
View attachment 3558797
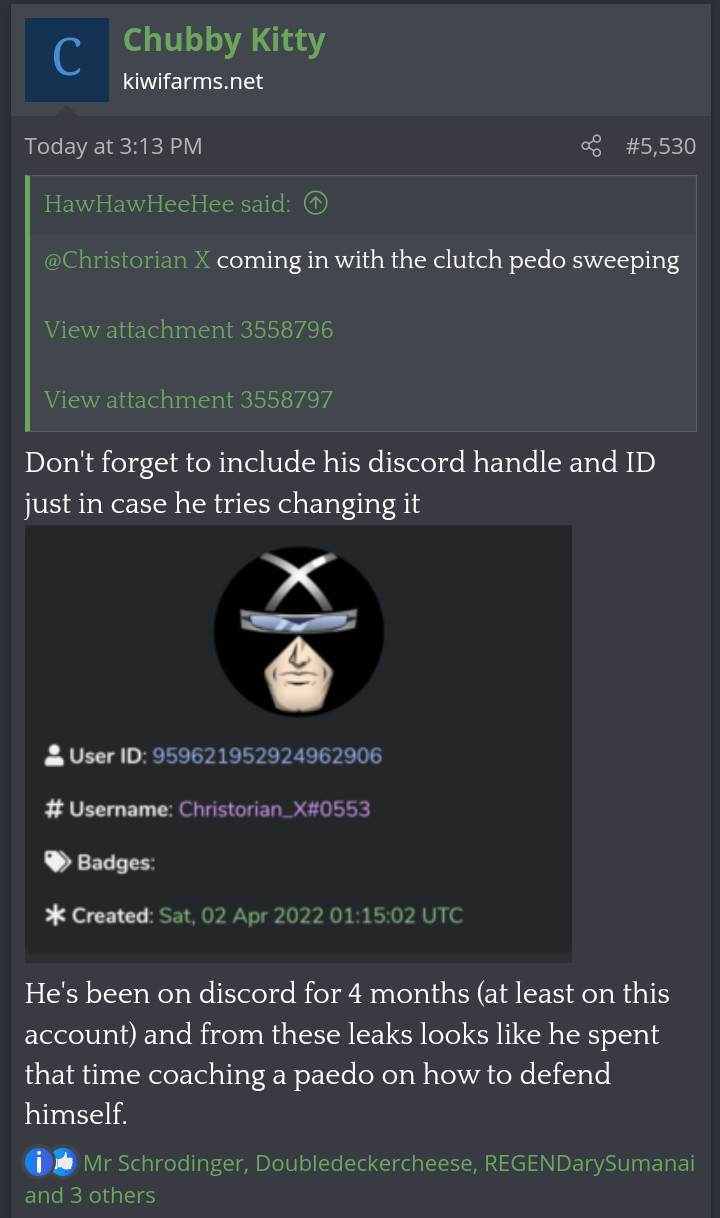189,400
